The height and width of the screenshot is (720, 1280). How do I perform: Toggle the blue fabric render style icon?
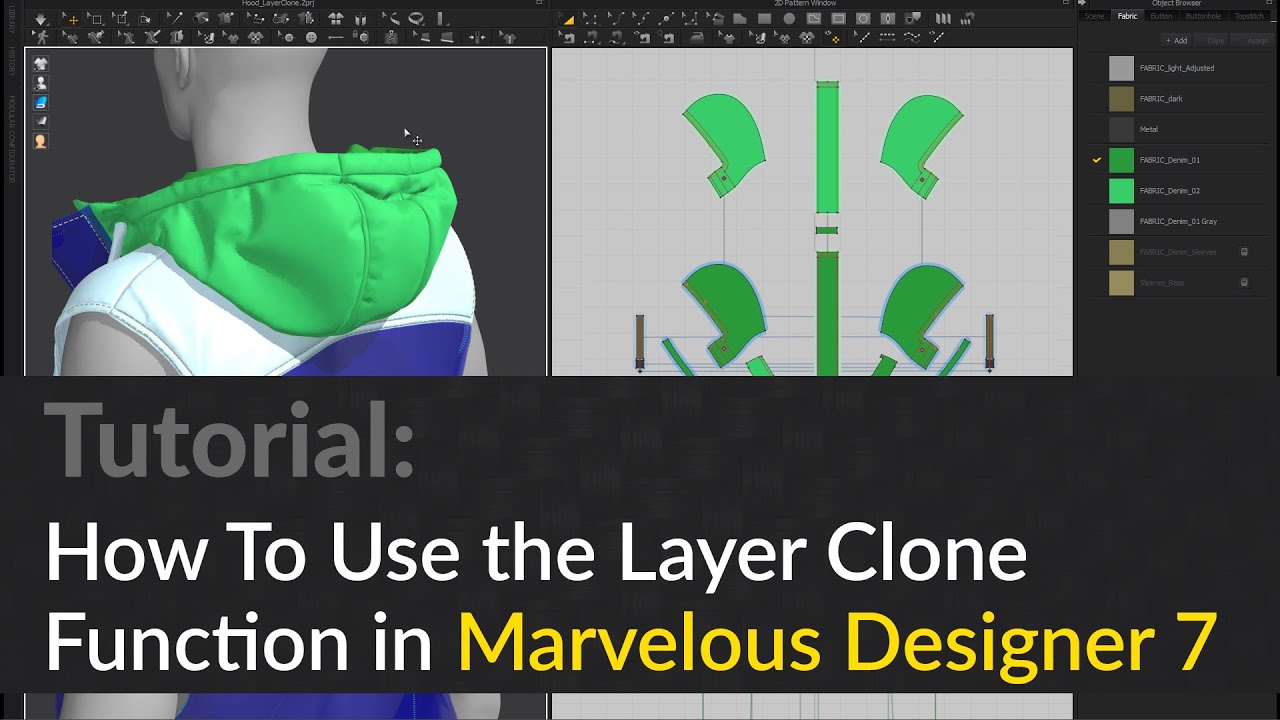tap(40, 102)
